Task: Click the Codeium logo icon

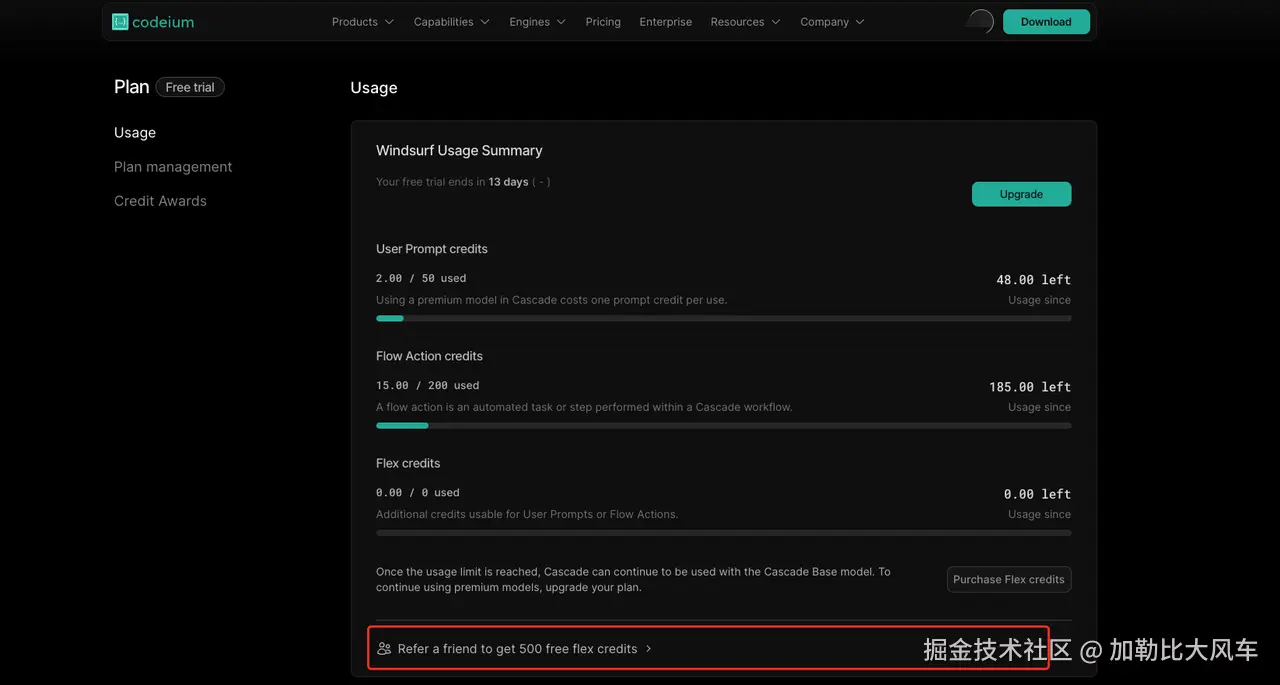Action: (120, 21)
